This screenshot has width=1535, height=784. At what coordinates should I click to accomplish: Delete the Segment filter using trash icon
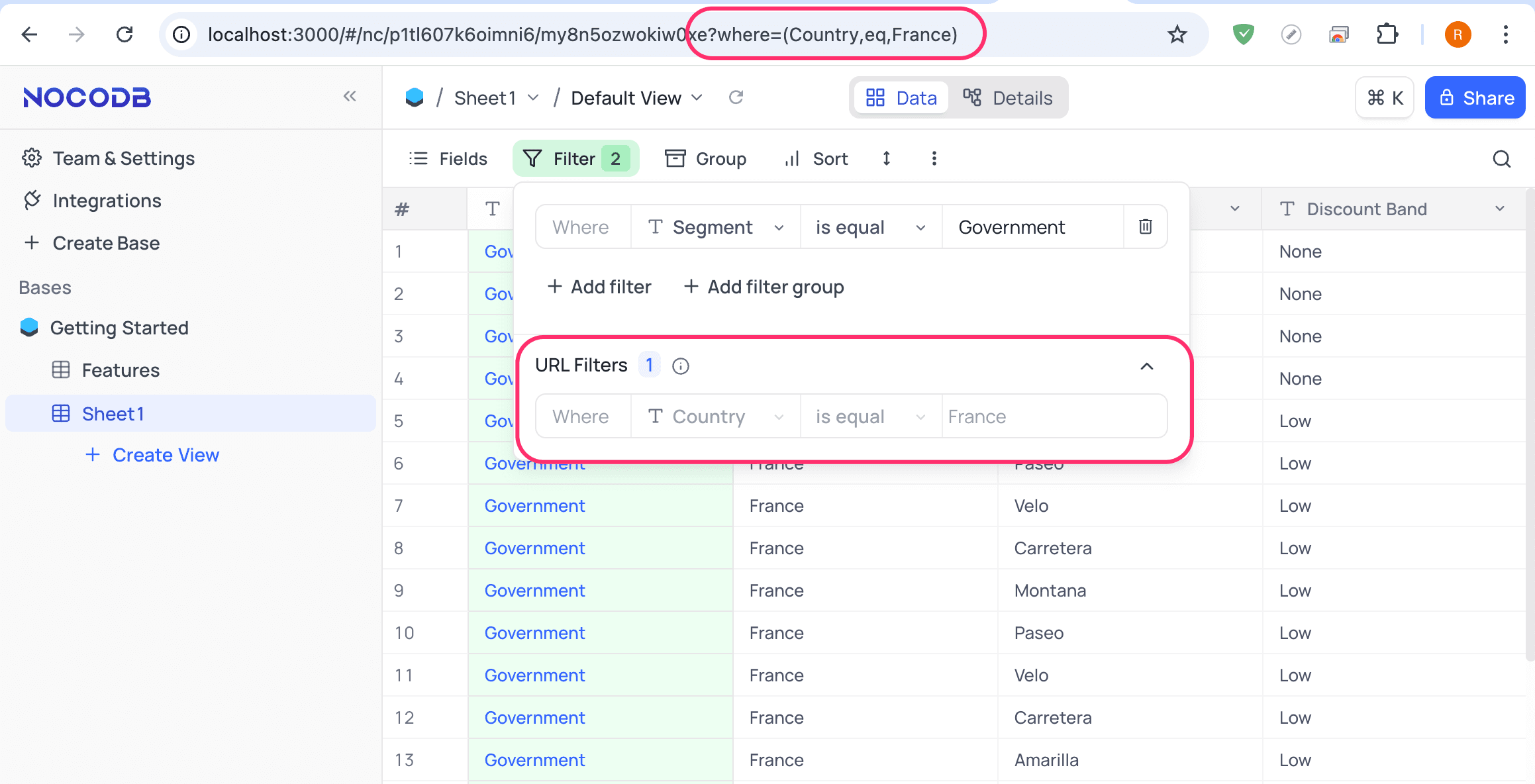(1145, 226)
